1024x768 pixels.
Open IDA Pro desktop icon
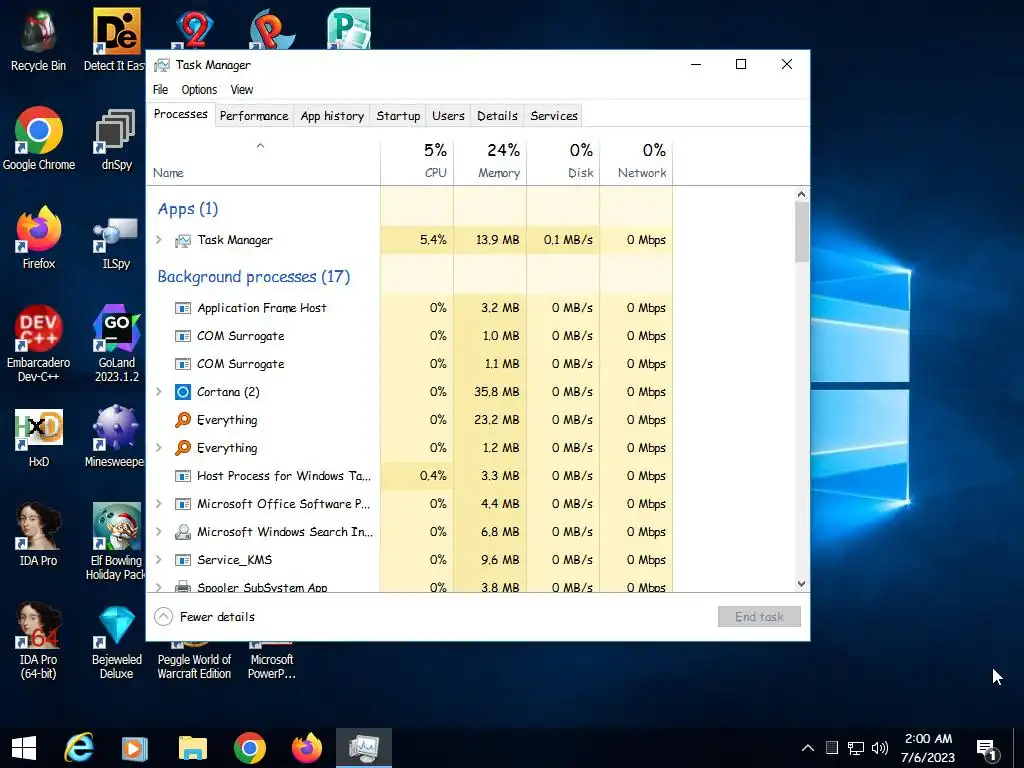coord(39,534)
